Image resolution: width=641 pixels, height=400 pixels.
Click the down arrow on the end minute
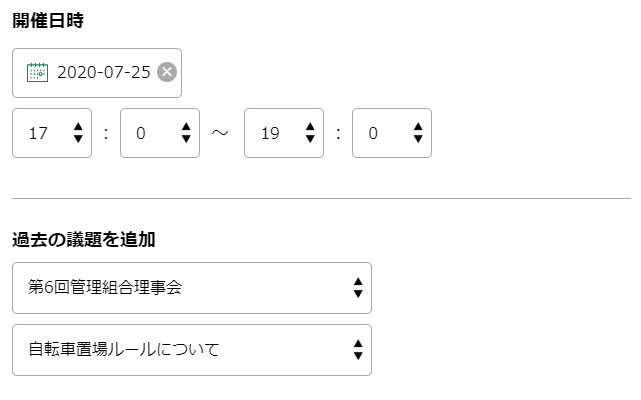pyautogui.click(x=418, y=140)
